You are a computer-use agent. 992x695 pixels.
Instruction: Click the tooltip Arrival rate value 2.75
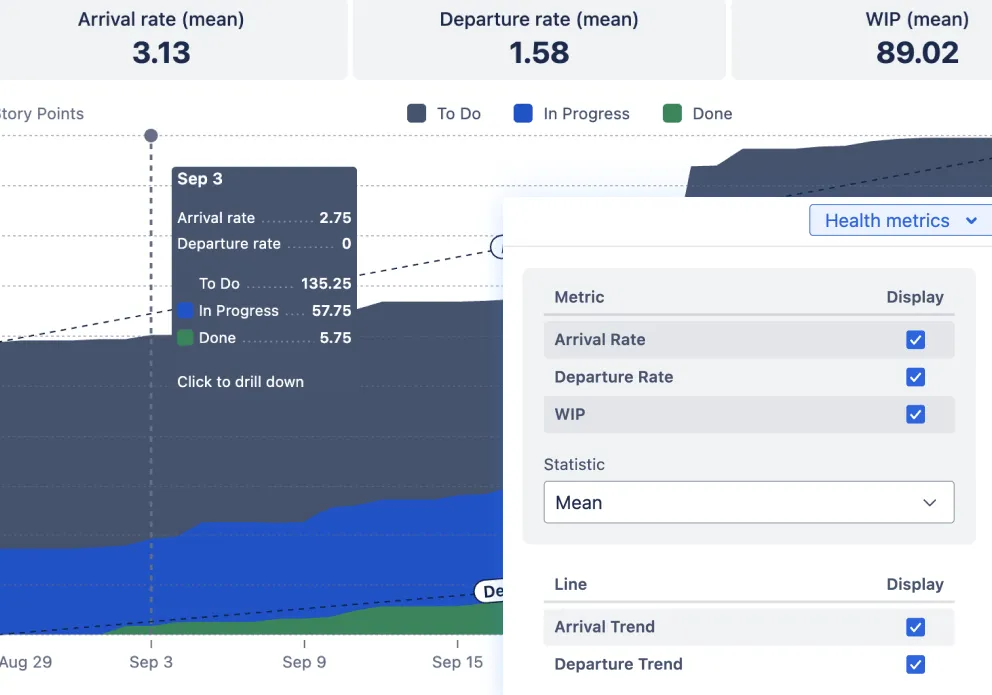click(x=335, y=218)
